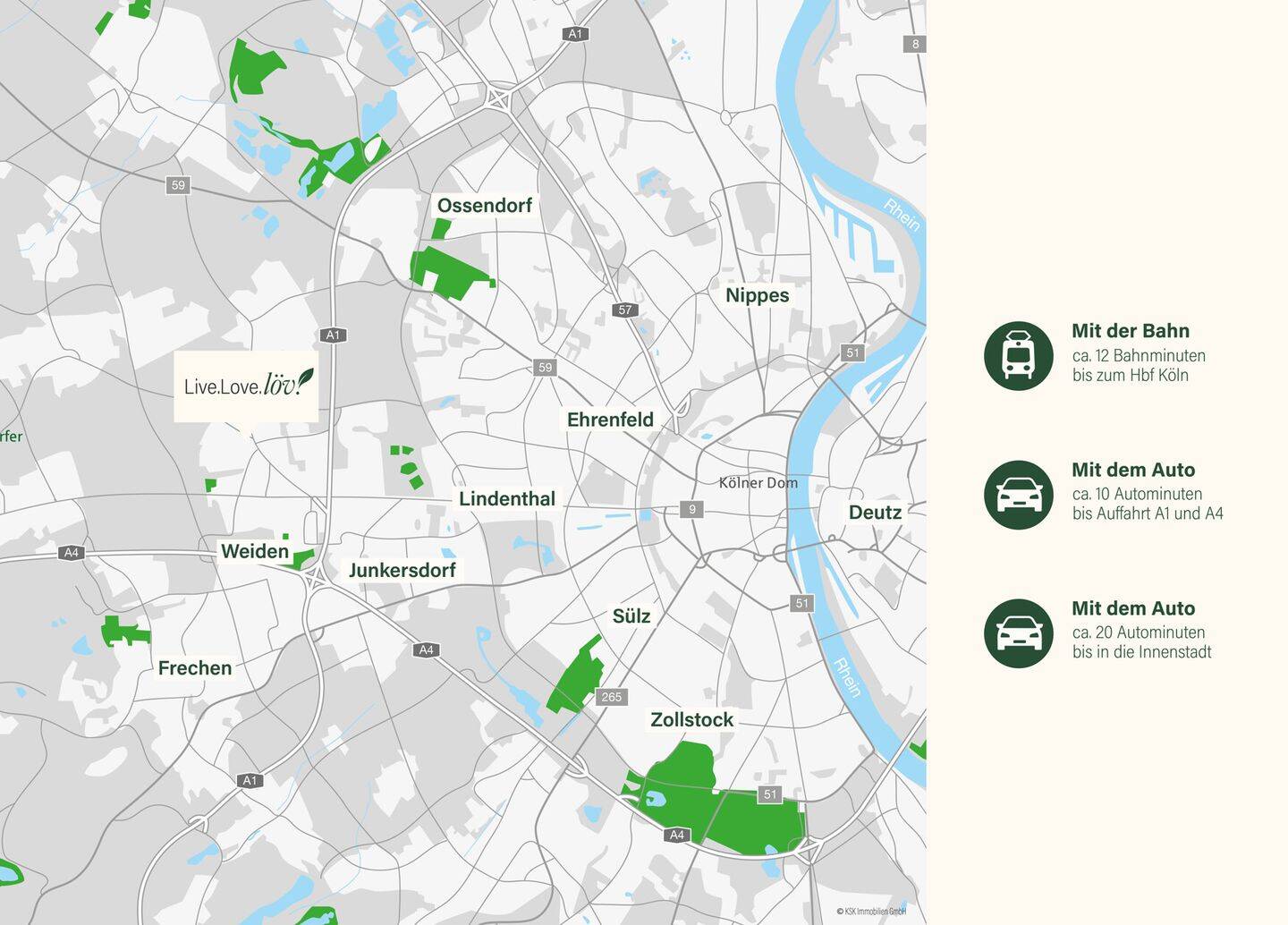Click 'ca. 20 Autominuten bis in die Innenstadt'
The width and height of the screenshot is (1288, 925).
coord(1142,642)
